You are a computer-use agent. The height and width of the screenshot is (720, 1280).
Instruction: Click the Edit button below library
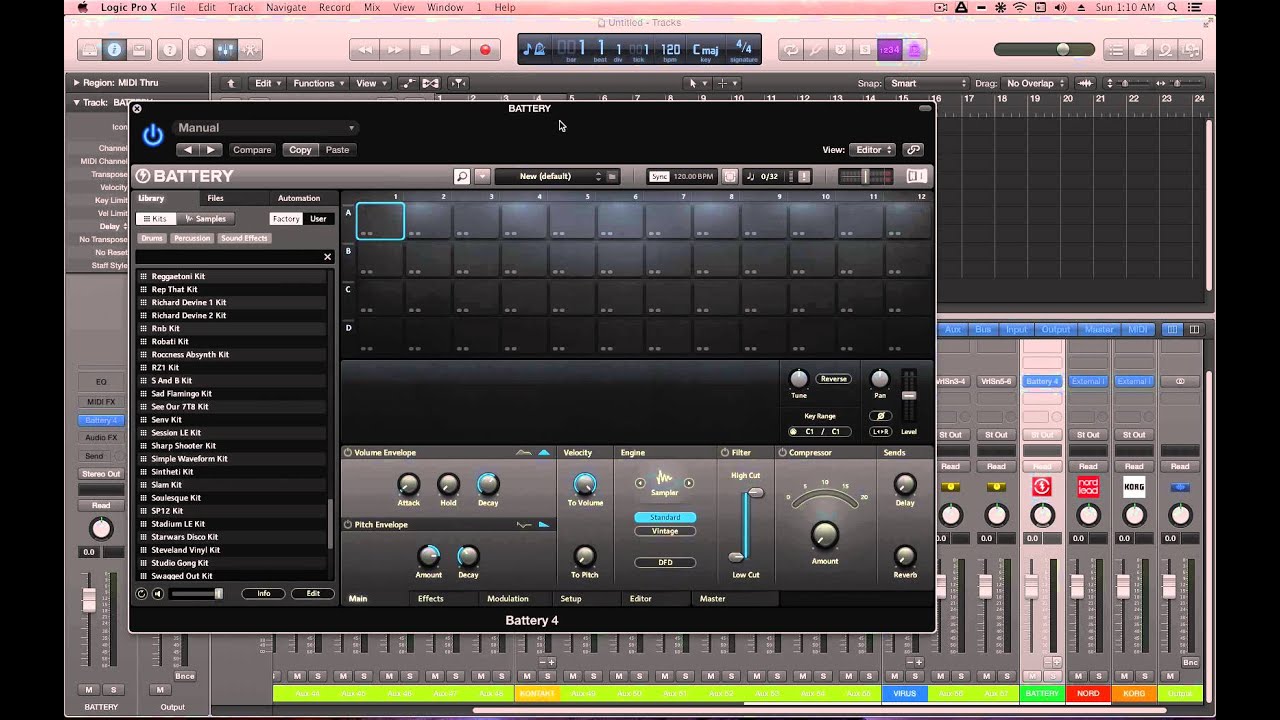click(x=313, y=594)
